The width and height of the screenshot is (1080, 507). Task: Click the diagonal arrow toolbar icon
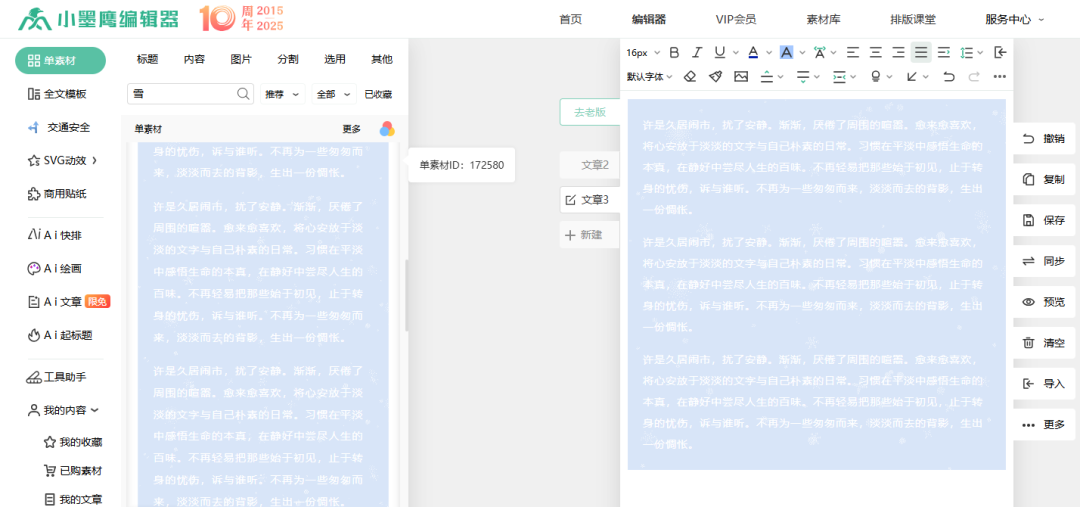(x=912, y=77)
